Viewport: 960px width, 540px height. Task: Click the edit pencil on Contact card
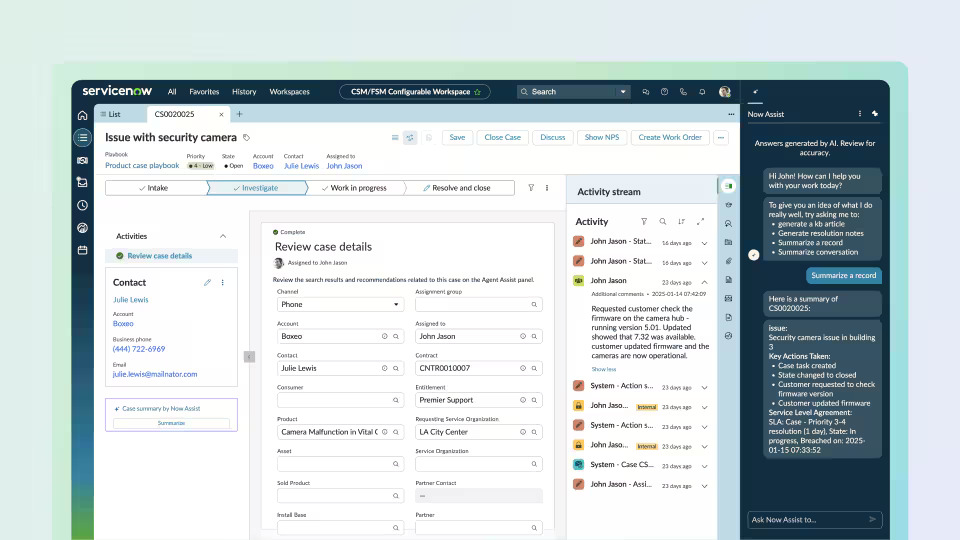click(x=207, y=283)
